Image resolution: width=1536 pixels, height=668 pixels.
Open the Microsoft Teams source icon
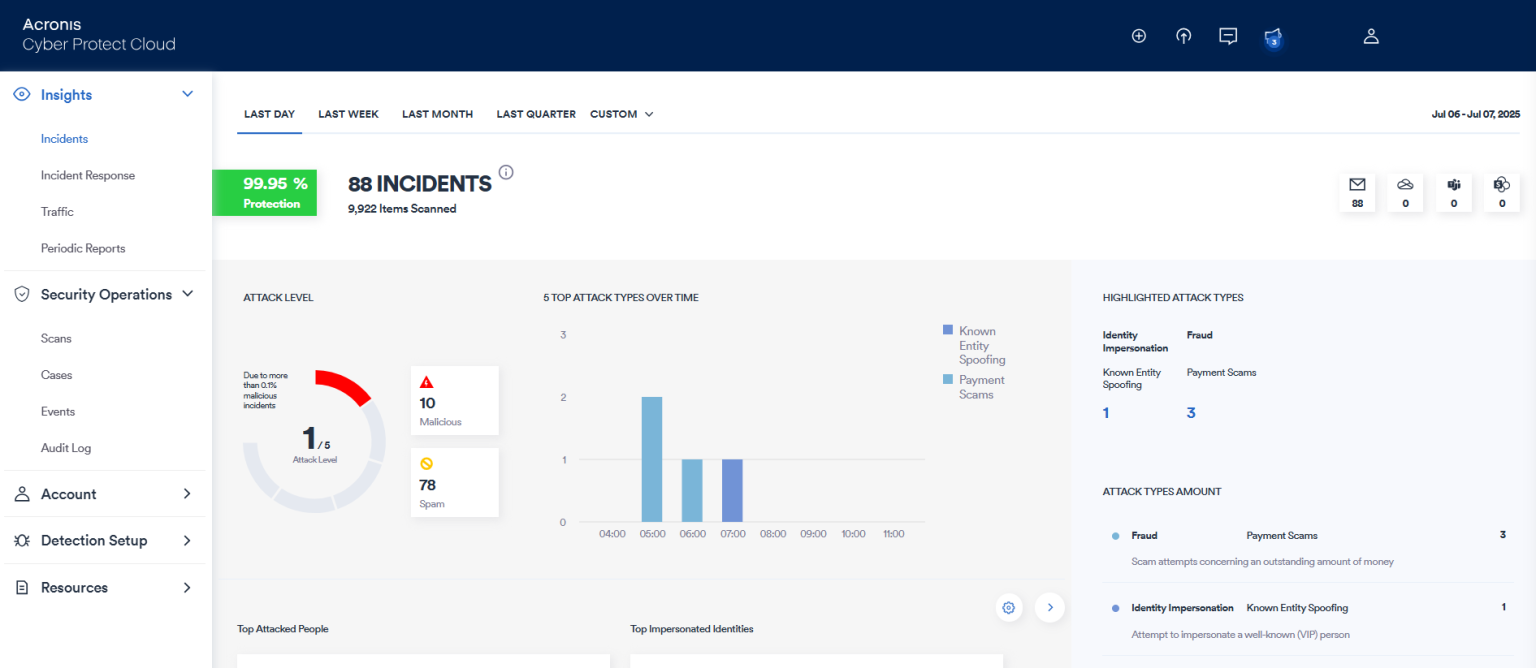tap(1454, 192)
